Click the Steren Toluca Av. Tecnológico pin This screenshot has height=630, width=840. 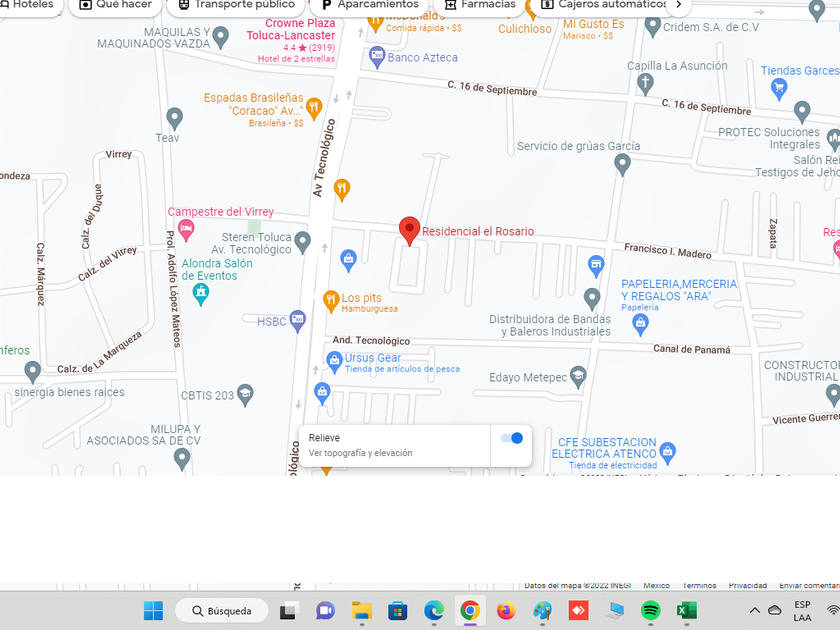tap(303, 242)
